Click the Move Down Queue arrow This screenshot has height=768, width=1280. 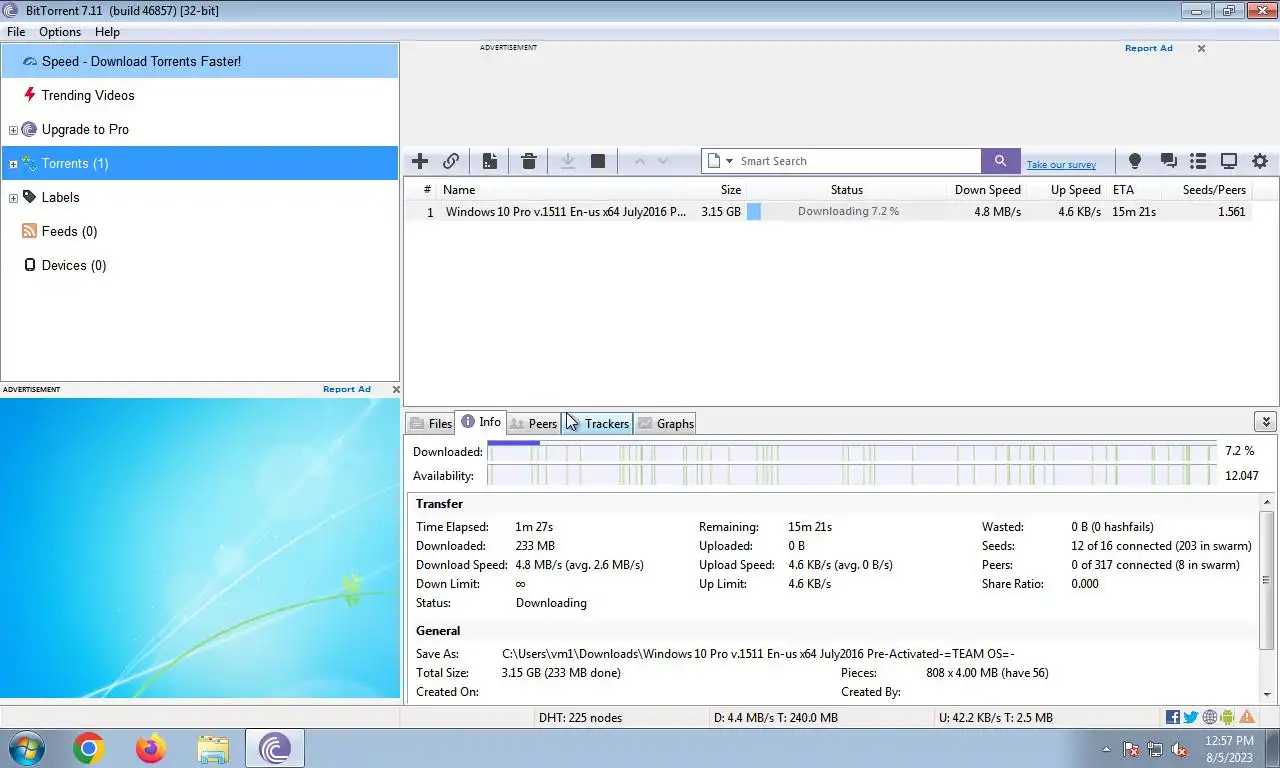tap(662, 161)
